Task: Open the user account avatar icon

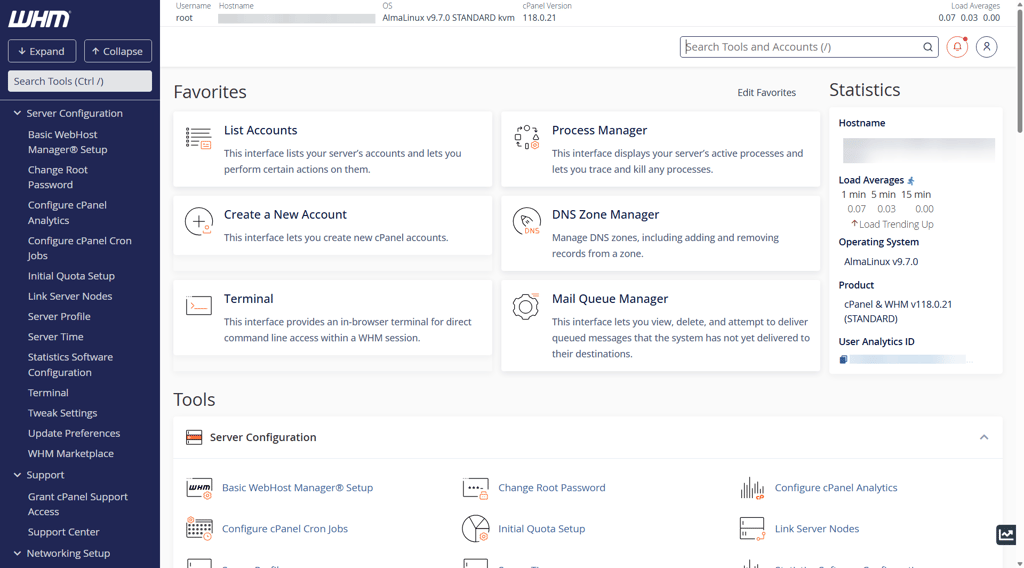Action: (x=987, y=47)
